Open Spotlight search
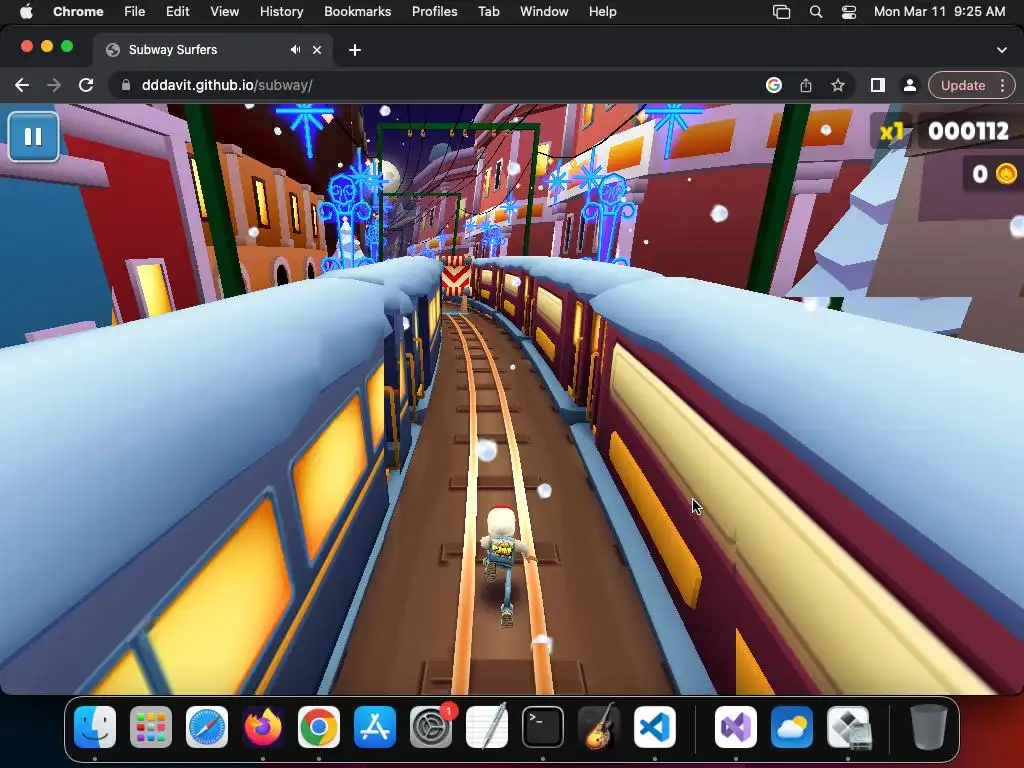1024x768 pixels. tap(816, 12)
